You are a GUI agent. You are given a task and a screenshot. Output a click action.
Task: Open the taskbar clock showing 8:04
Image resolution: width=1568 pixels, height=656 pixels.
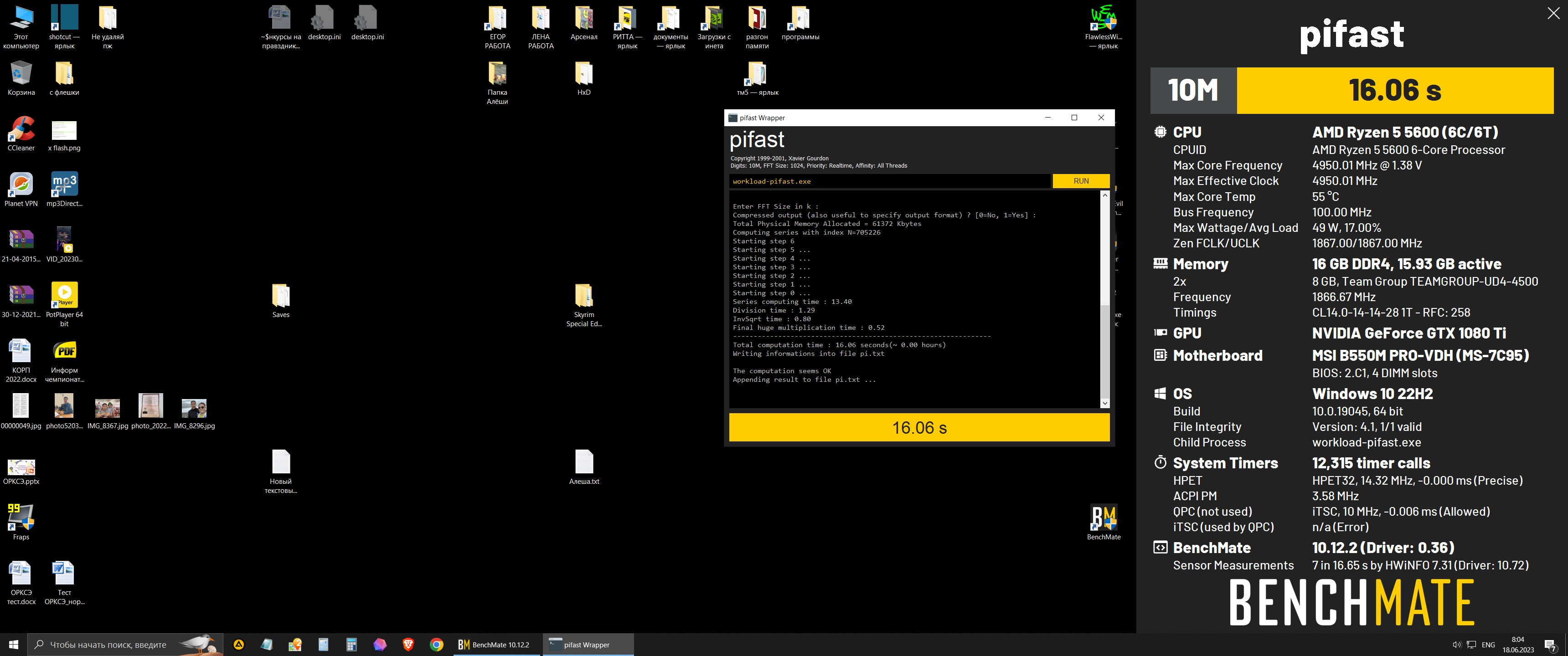[1518, 645]
